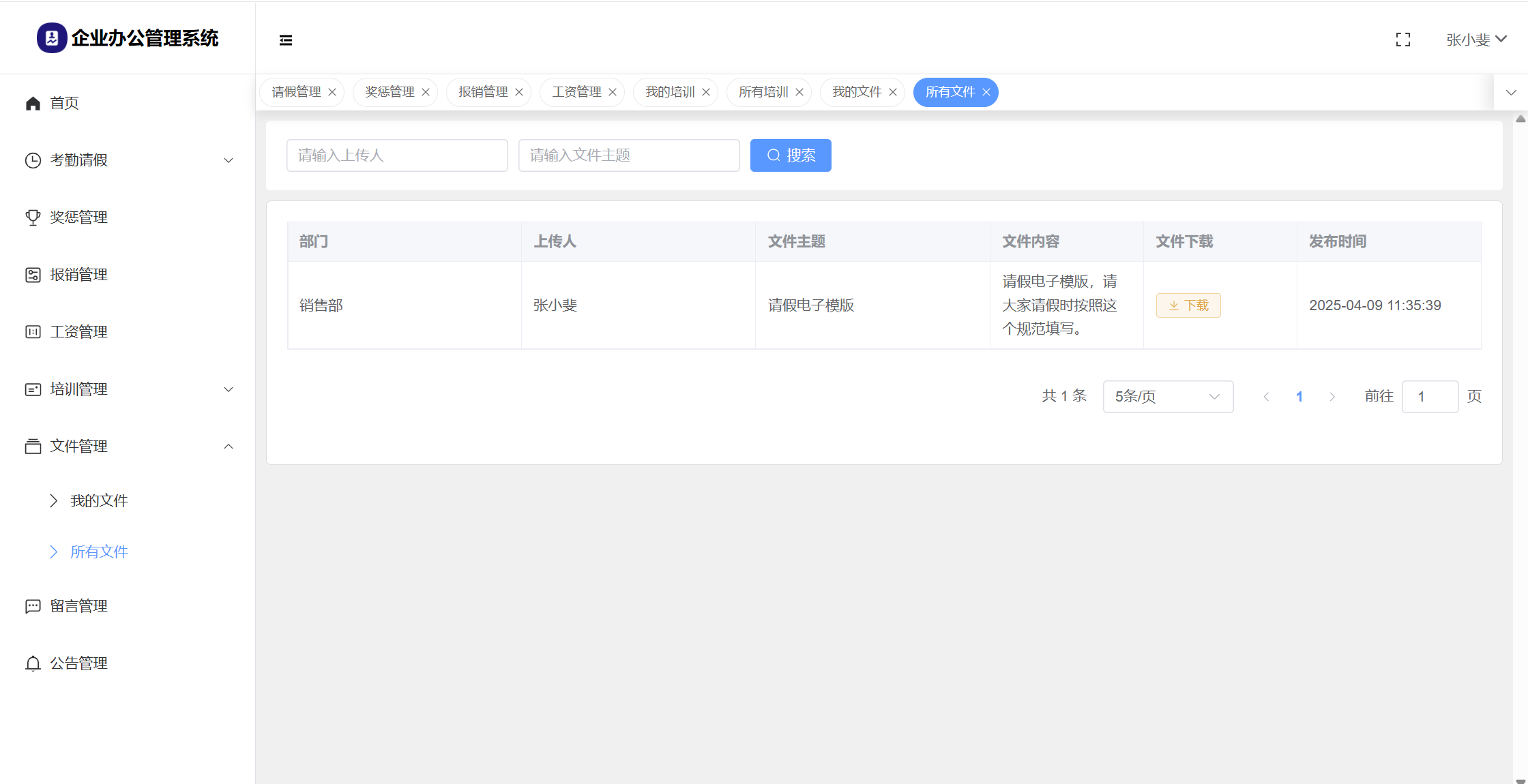The image size is (1528, 784).
Task: Open the 5条/页 page size dropdown
Action: pos(1167,397)
